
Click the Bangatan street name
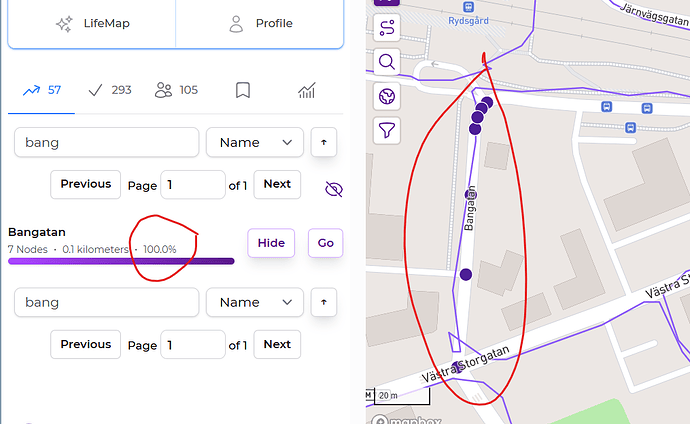tap(37, 232)
